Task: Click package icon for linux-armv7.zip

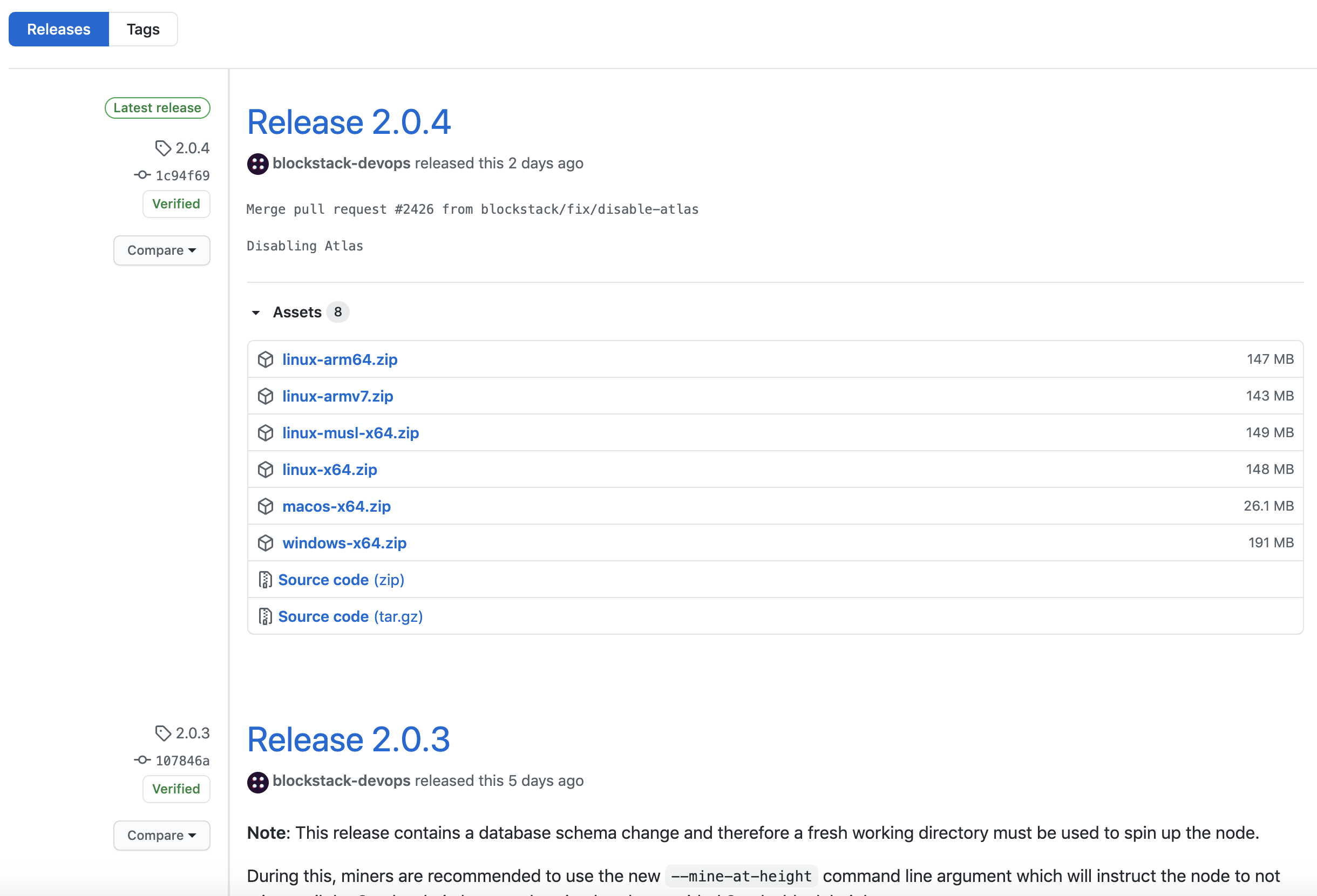Action: pyautogui.click(x=265, y=396)
